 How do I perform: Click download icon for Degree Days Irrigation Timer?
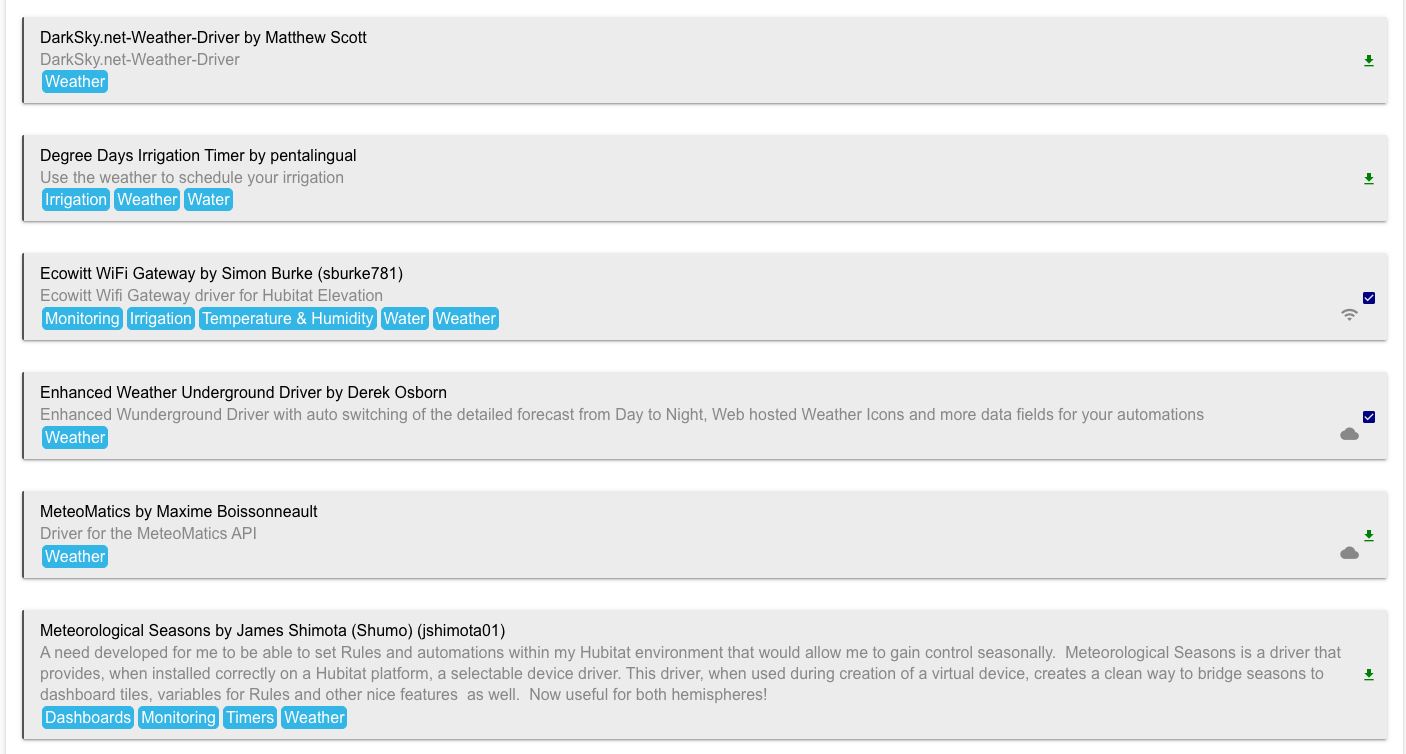pos(1369,179)
